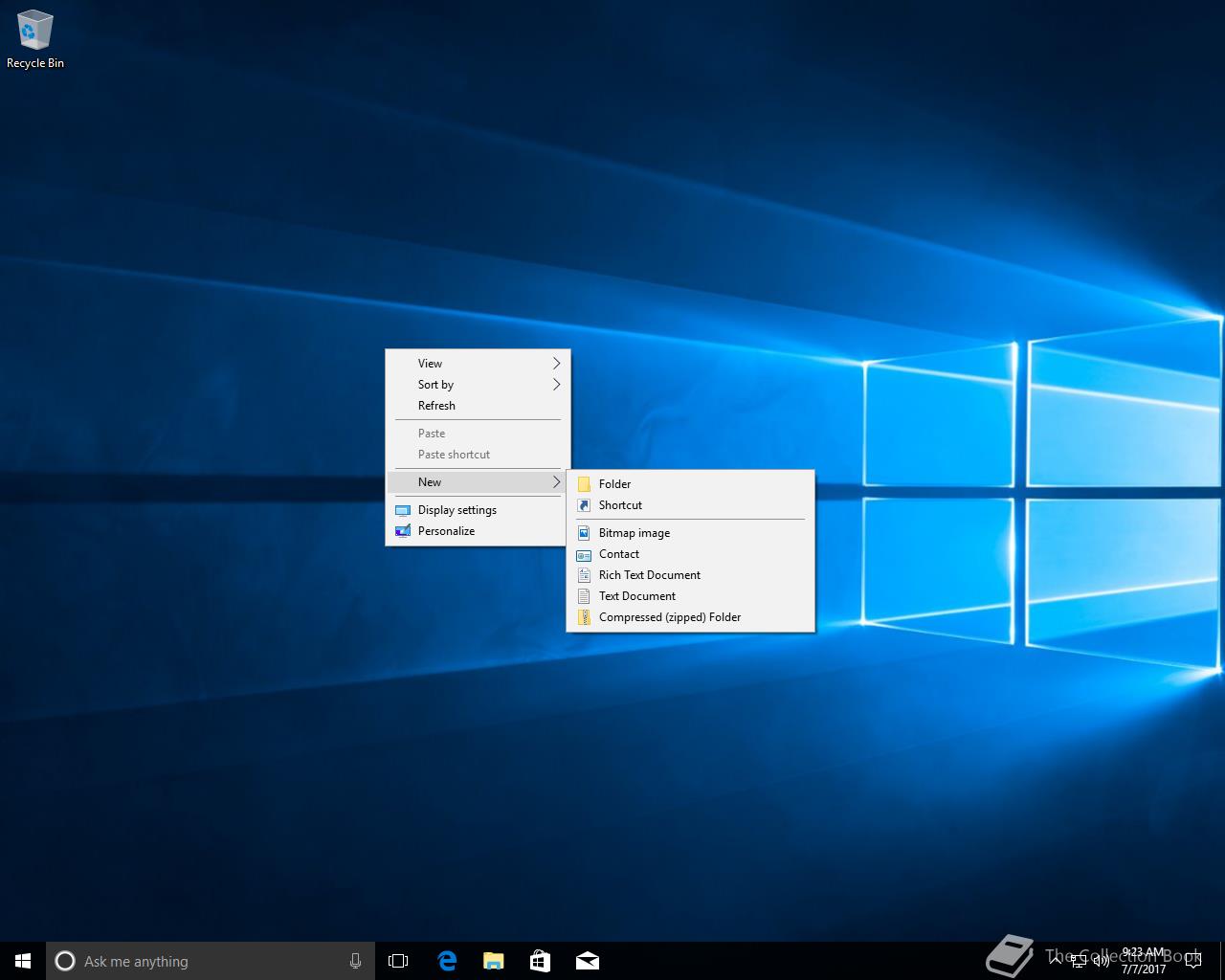Create a new Contact
The height and width of the screenshot is (980, 1225).
coord(690,554)
